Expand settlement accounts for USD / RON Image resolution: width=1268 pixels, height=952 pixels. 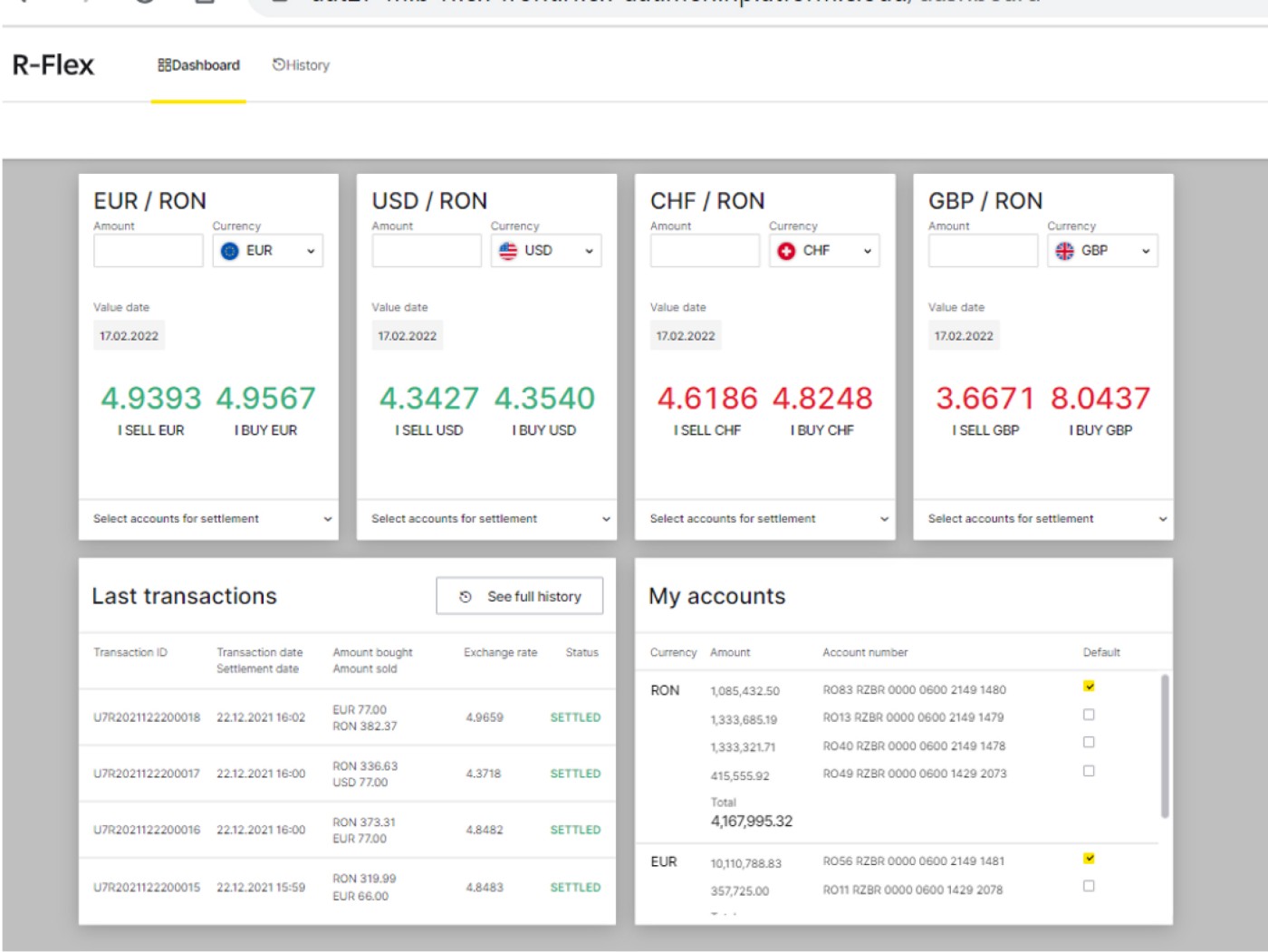pos(486,519)
